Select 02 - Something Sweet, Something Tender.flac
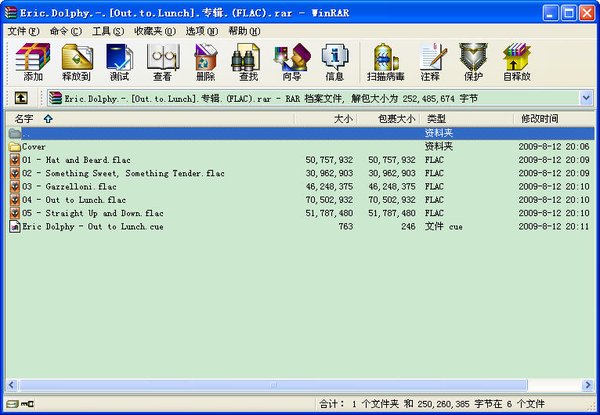 click(x=123, y=173)
